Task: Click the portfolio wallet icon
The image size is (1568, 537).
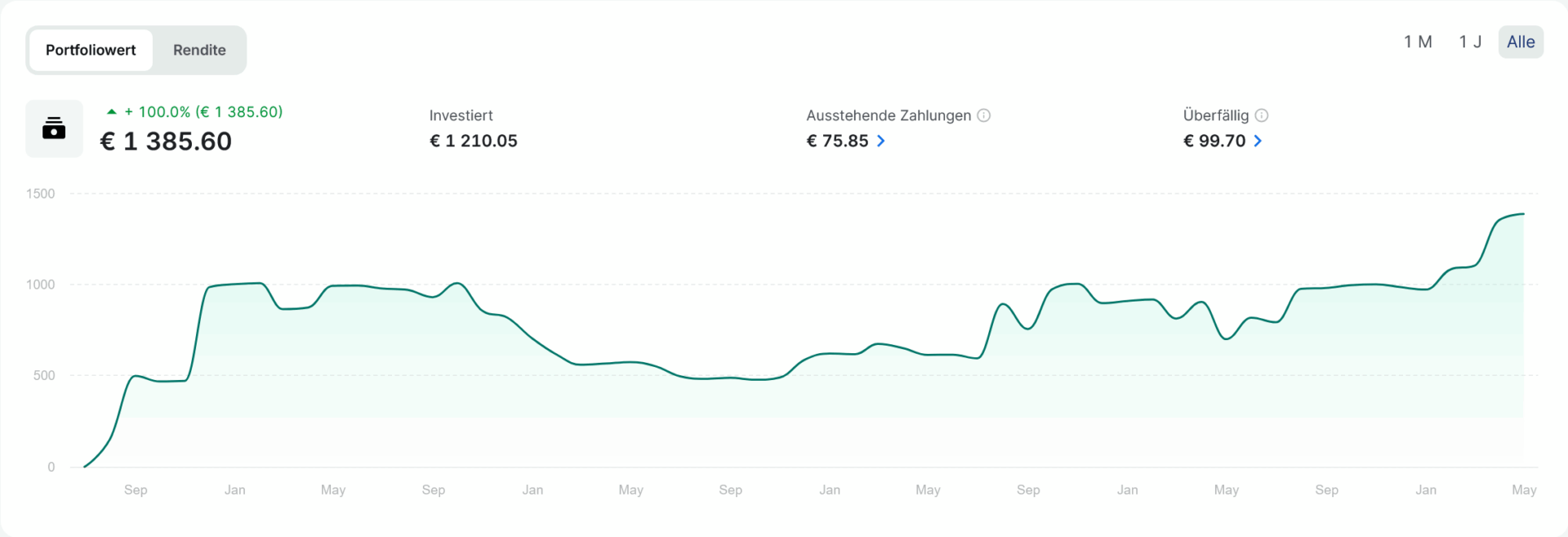Action: click(x=54, y=128)
